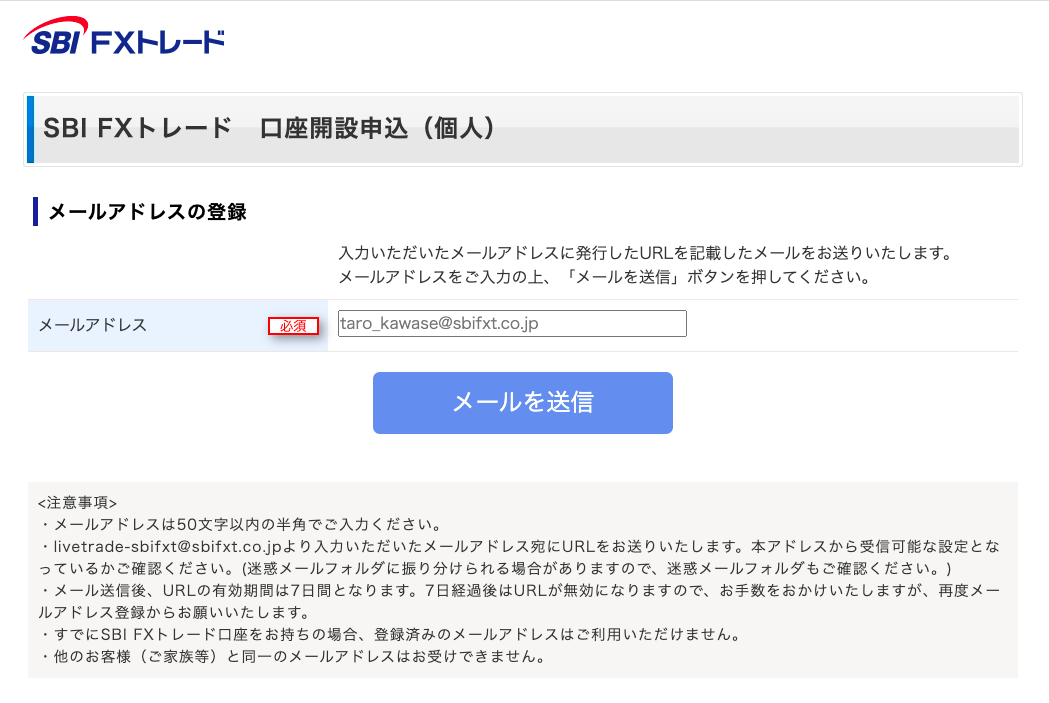
Task: Click the red 必須 badge
Action: pos(293,326)
